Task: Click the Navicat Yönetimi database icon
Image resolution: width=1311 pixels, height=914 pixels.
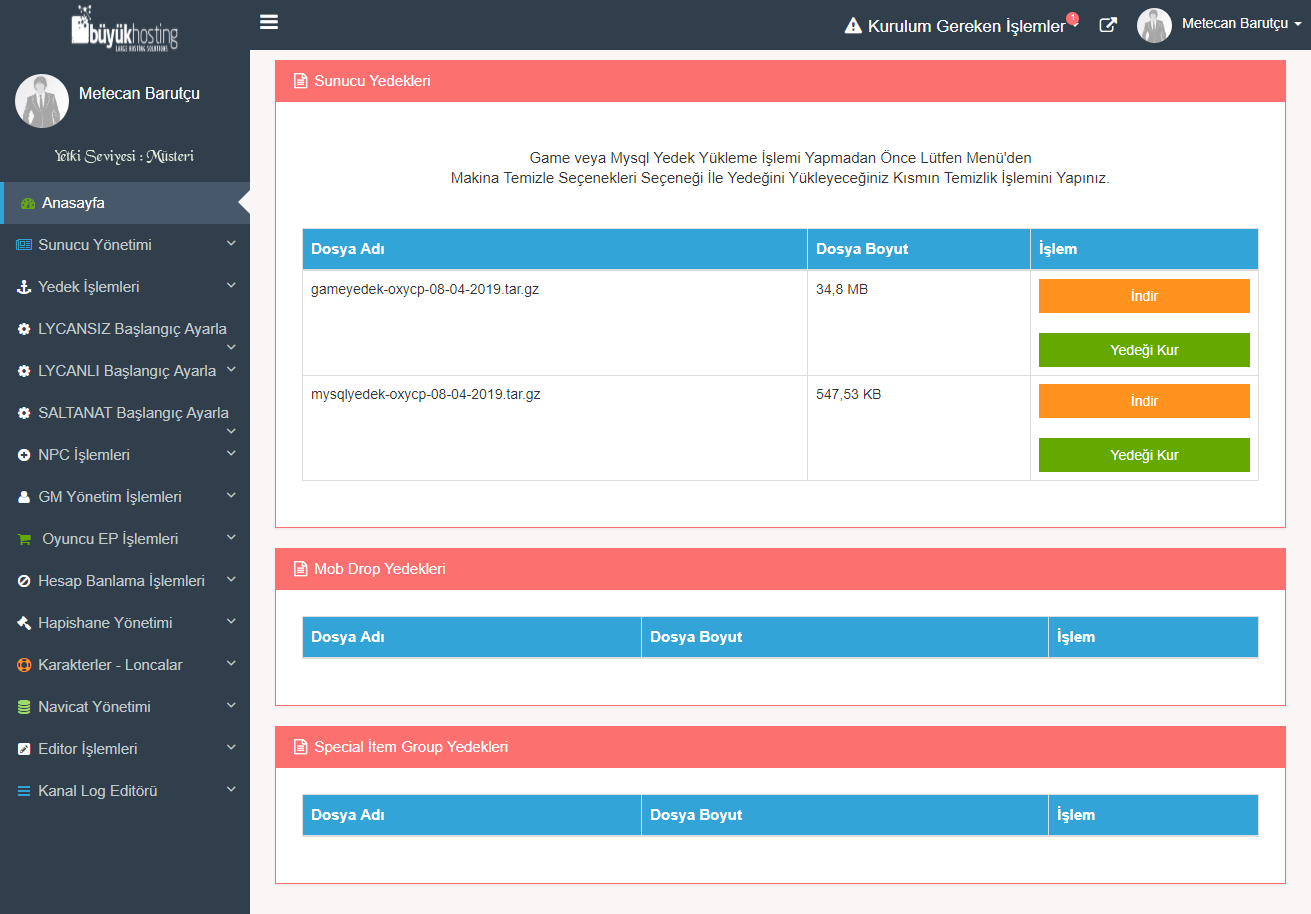Action: 24,707
